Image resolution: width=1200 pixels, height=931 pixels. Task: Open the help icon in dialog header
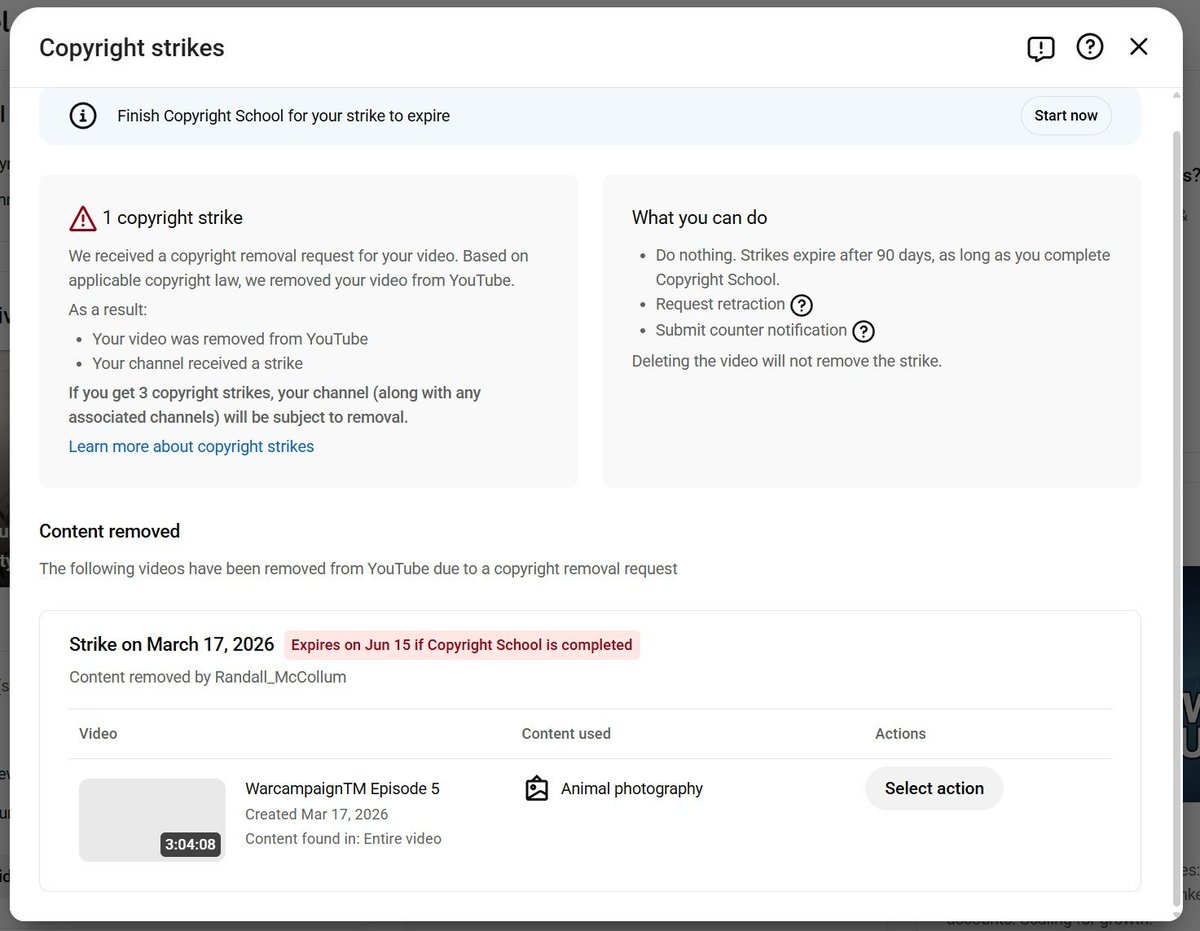pyautogui.click(x=1090, y=47)
